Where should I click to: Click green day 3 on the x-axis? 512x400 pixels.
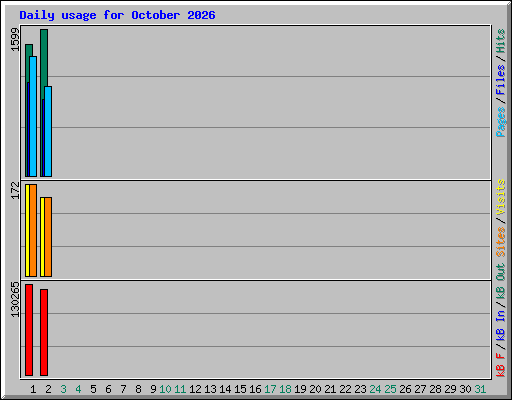(x=63, y=389)
